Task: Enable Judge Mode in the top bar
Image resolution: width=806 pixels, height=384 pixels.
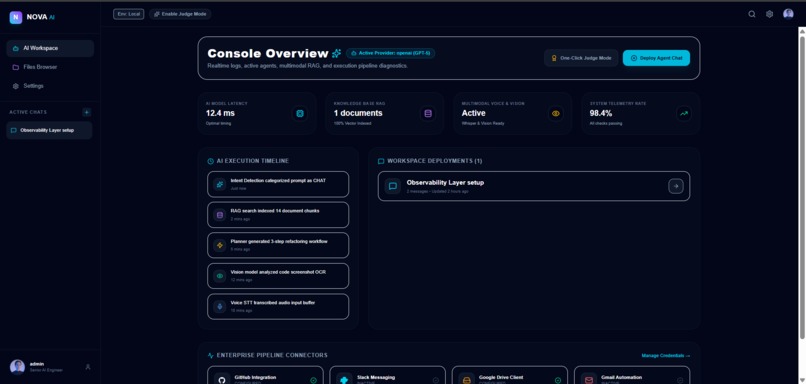Action: (180, 14)
